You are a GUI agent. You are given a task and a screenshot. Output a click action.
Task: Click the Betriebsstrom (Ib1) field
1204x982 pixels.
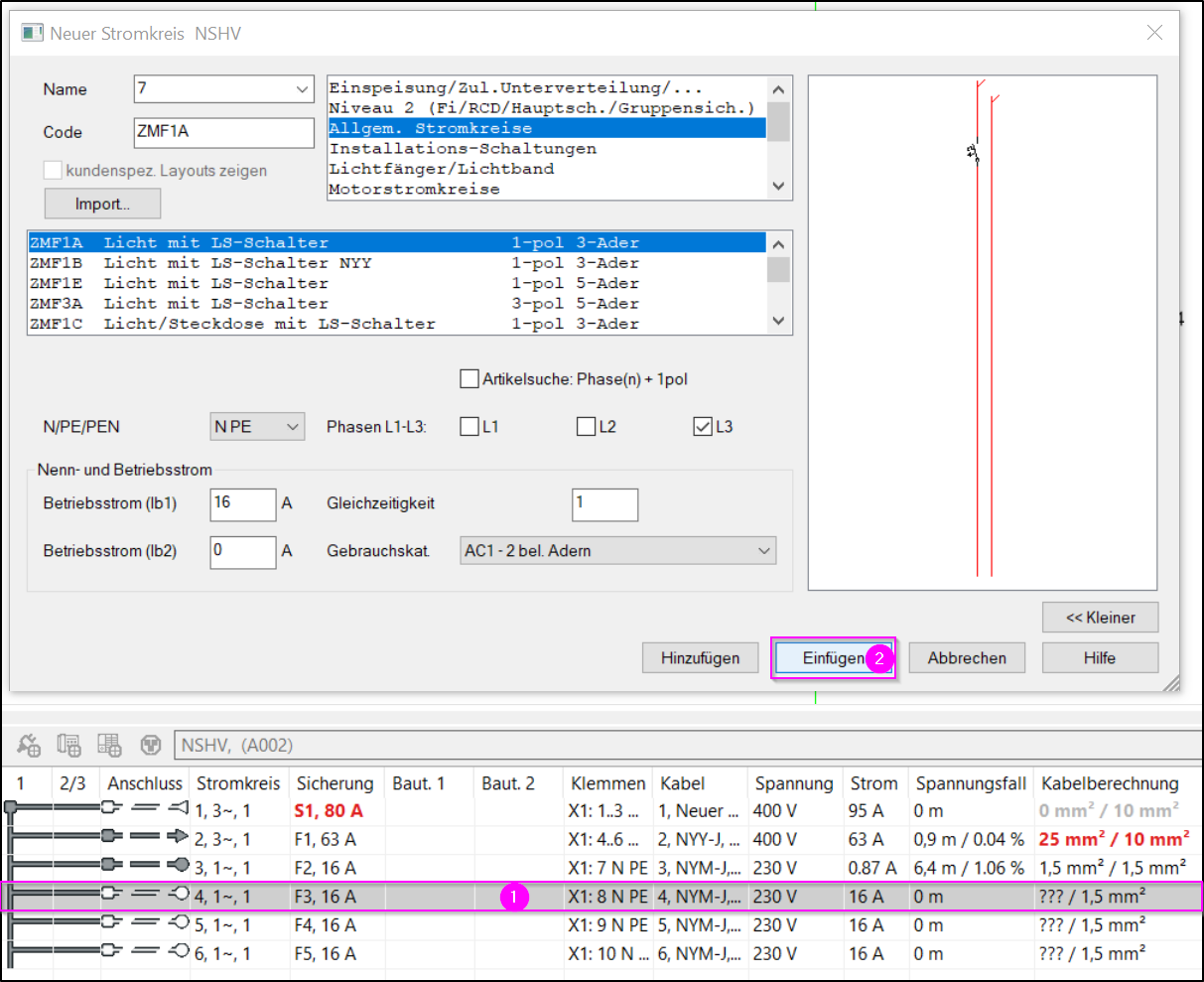coord(243,503)
